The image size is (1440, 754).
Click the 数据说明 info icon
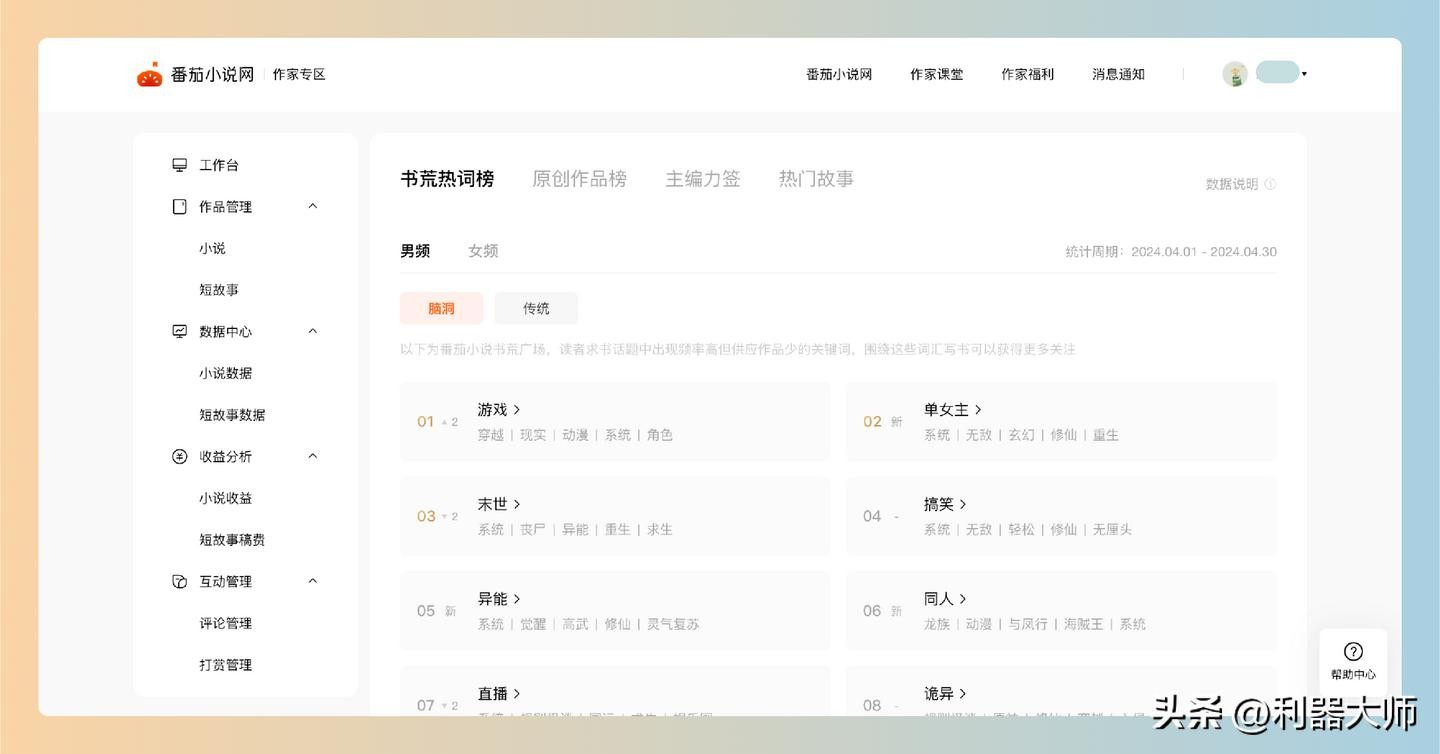[1270, 184]
